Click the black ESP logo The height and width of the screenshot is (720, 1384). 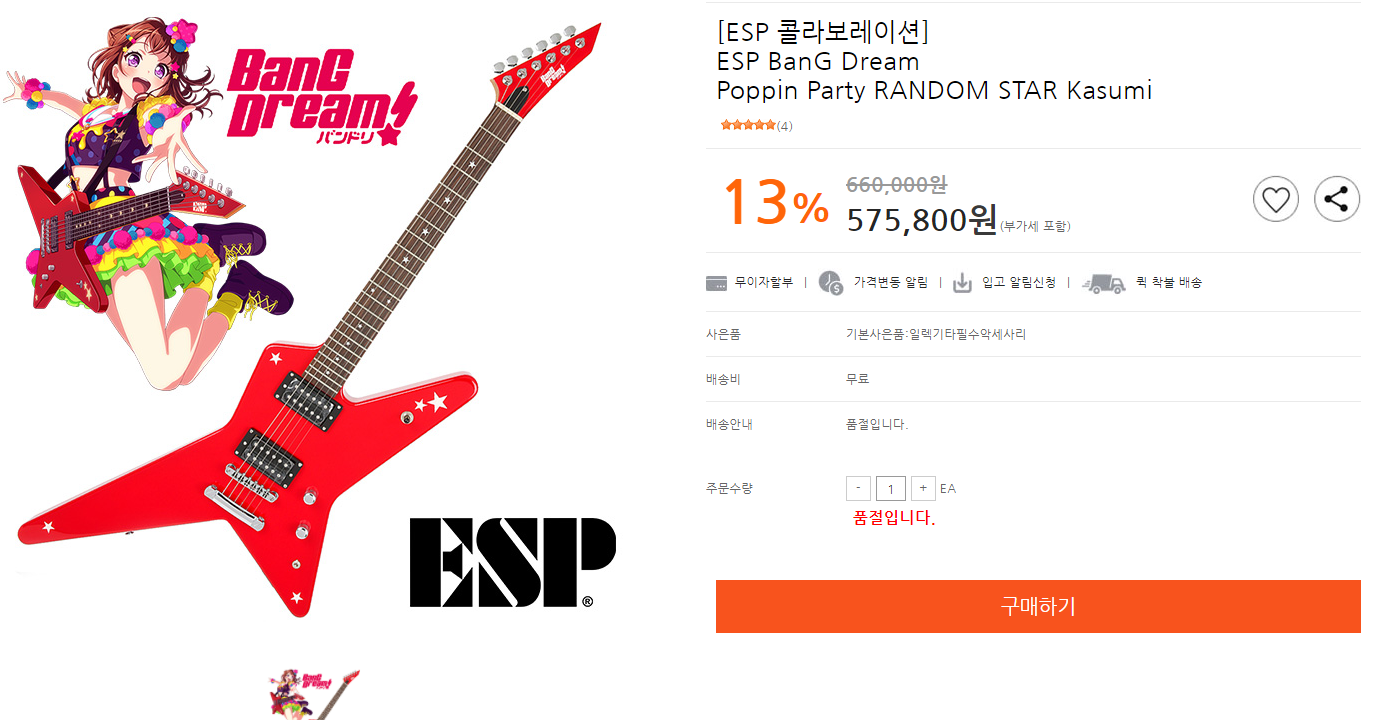[512, 562]
